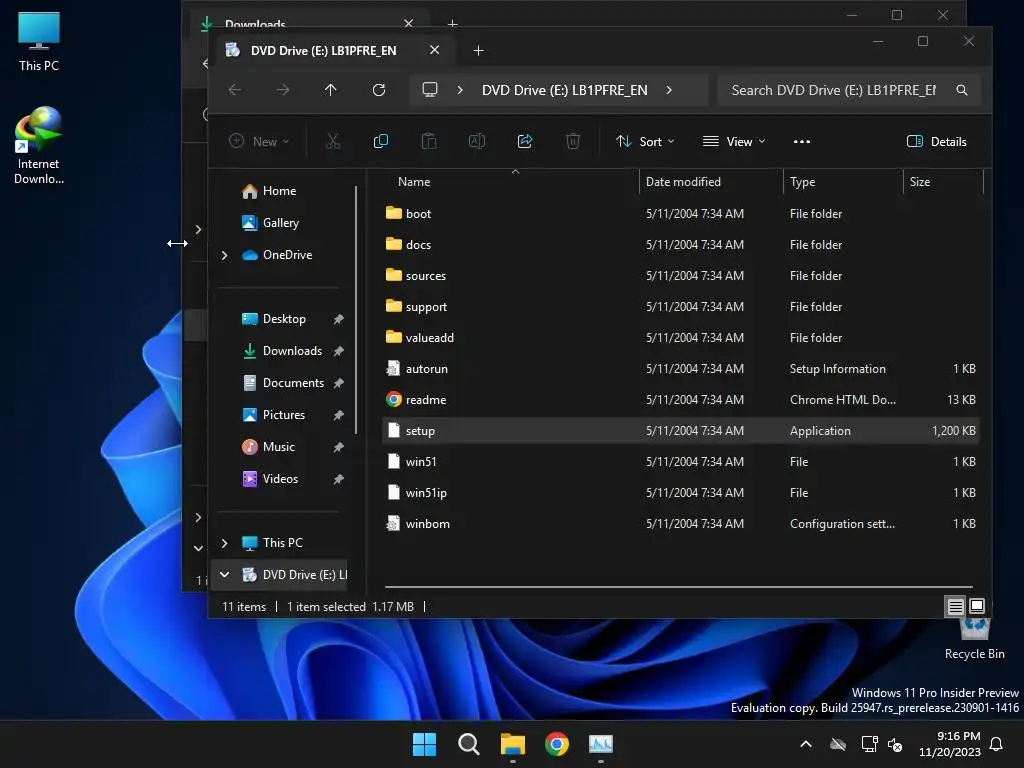Viewport: 1024px width, 768px height.
Task: Select the setup application file
Action: point(680,431)
